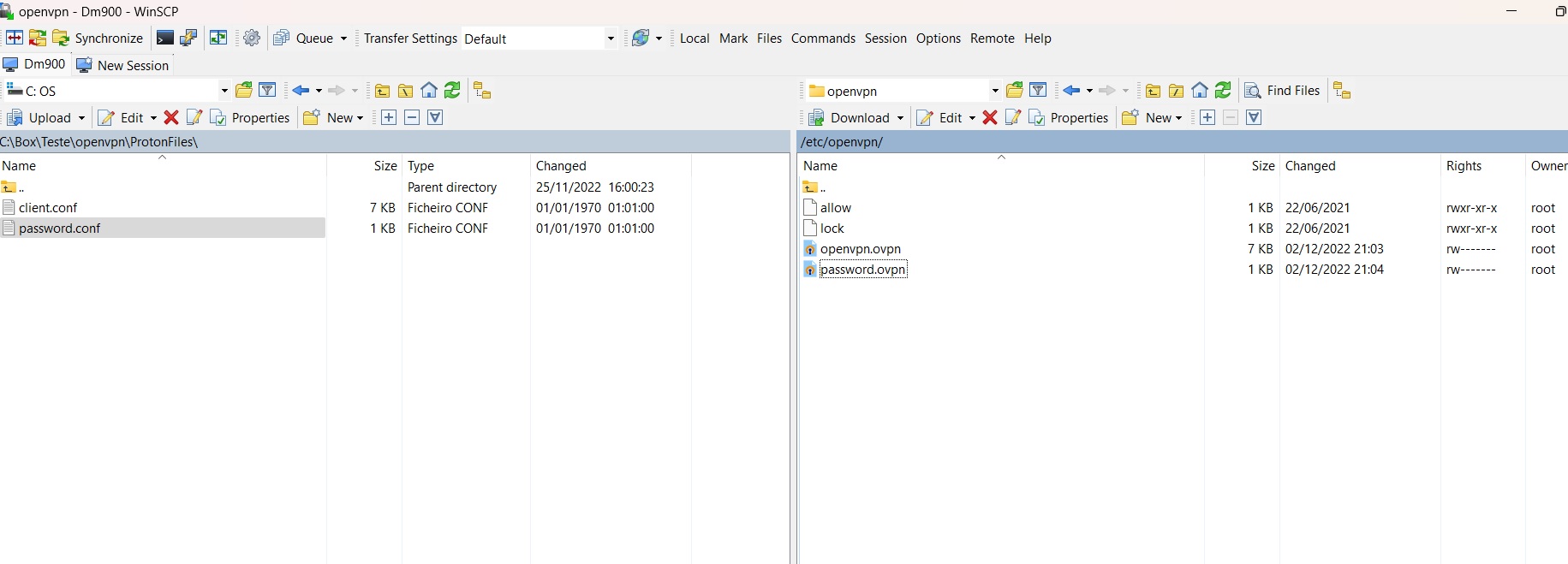
Task: Select openvpn.ovpn file in remote panel
Action: point(860,249)
